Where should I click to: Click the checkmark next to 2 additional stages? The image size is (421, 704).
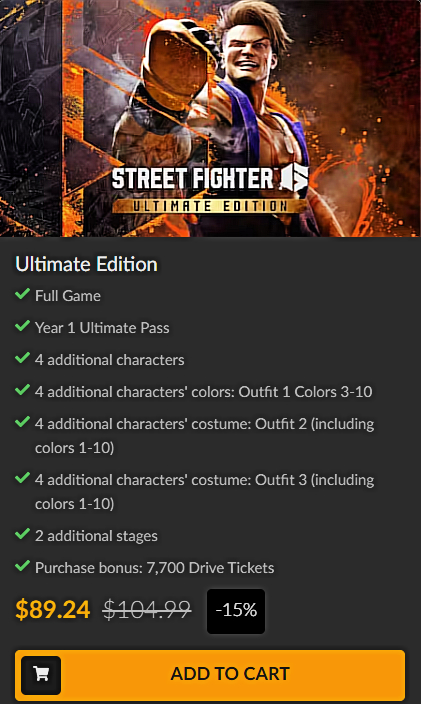(x=22, y=534)
